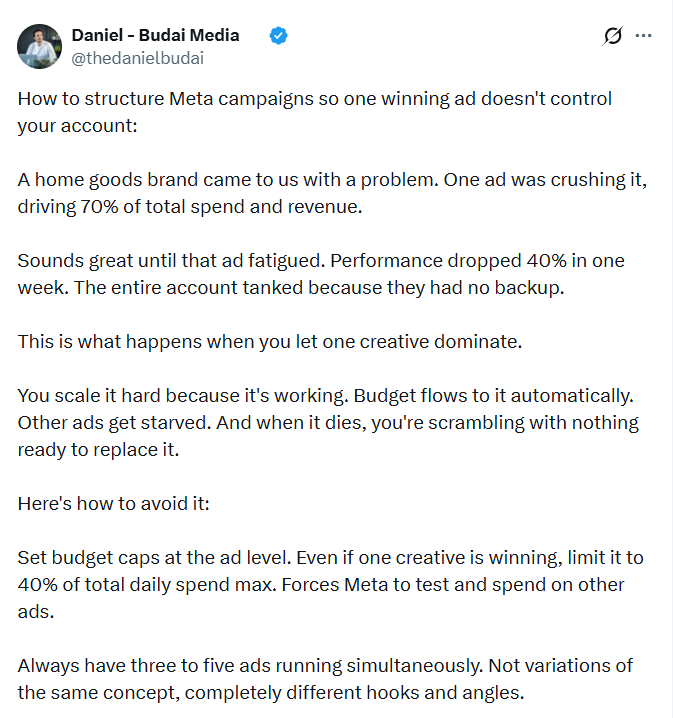673x718 pixels.
Task: Click the 'Here's how to avoid it:' line
Action: pos(114,504)
